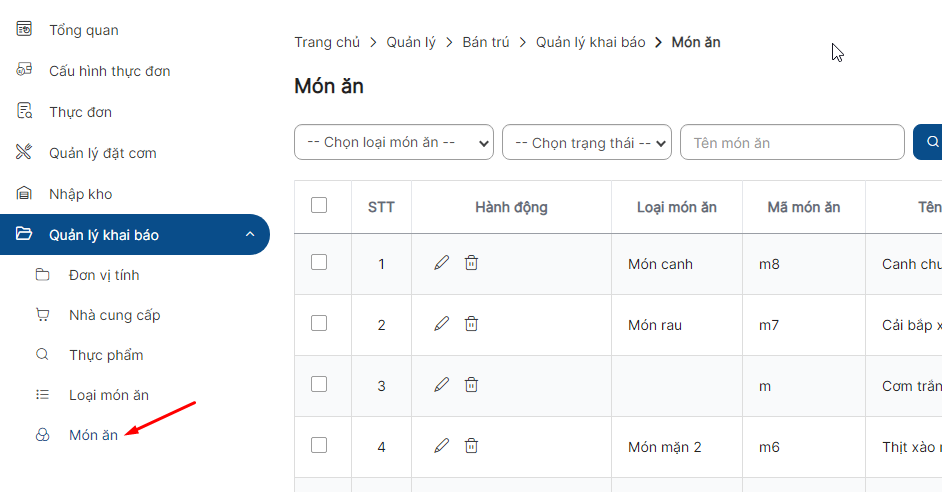Collapse the Quản lý khai báo menu
The image size is (942, 492).
tap(250, 234)
